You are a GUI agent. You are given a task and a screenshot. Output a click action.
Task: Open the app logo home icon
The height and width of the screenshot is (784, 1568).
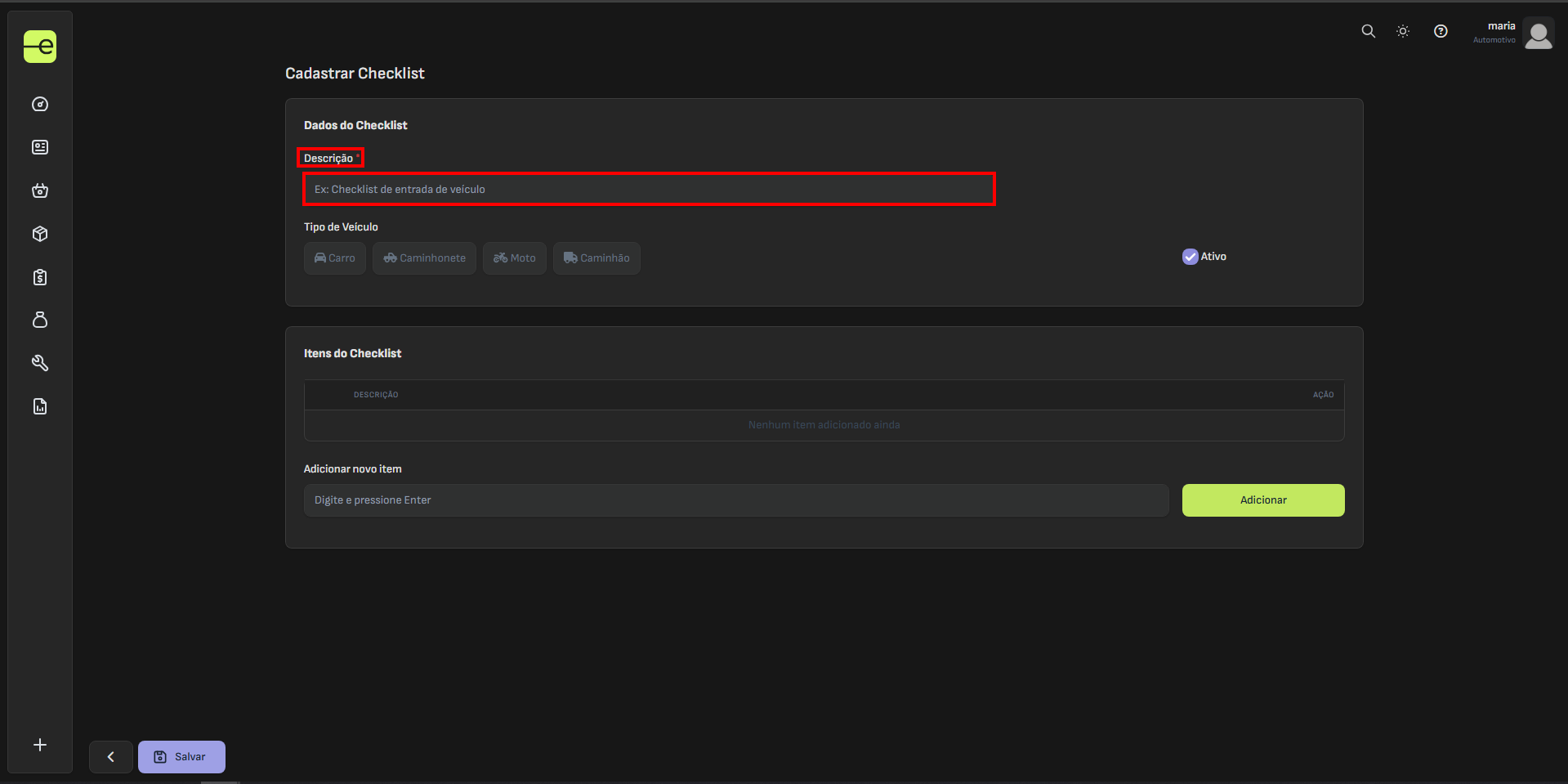click(40, 47)
